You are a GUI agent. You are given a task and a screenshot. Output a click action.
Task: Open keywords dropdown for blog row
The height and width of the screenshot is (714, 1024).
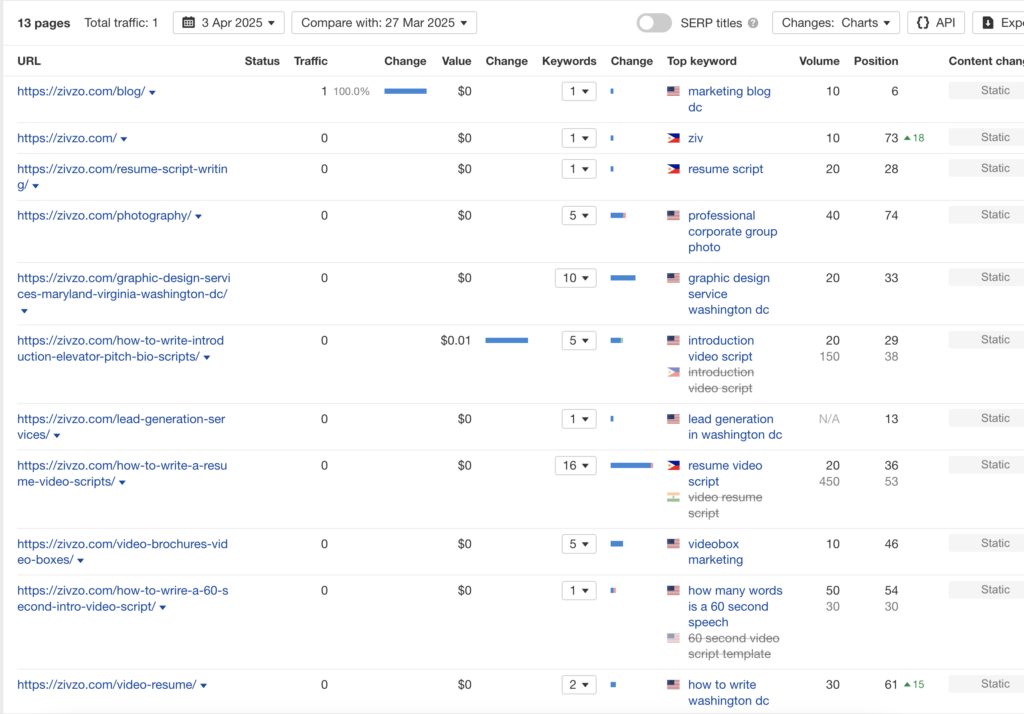point(579,91)
